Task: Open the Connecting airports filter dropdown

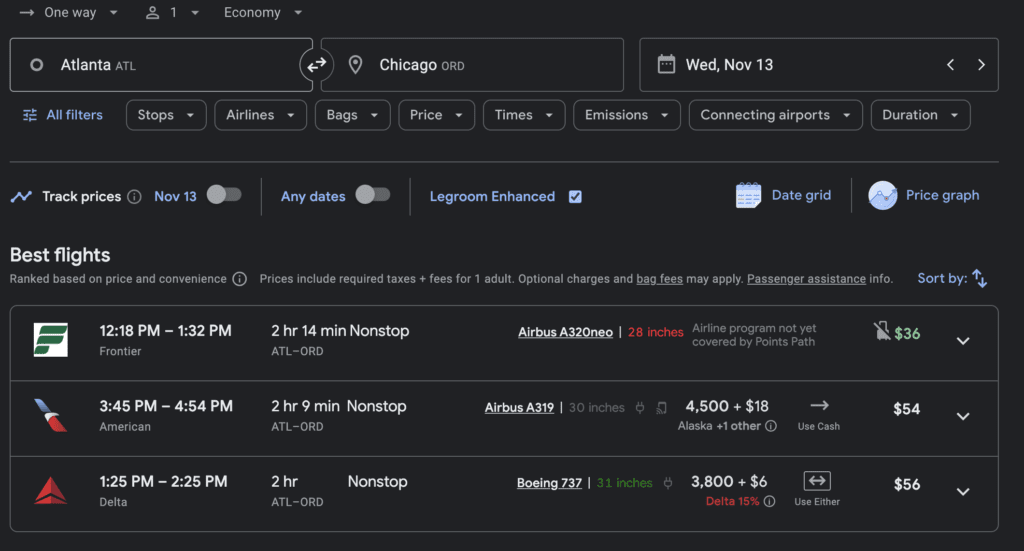Action: coord(776,115)
